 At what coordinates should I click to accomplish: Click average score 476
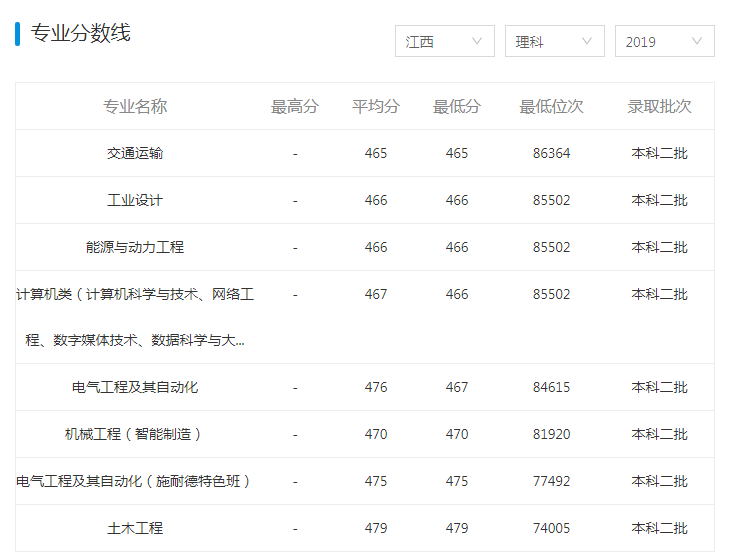(376, 387)
